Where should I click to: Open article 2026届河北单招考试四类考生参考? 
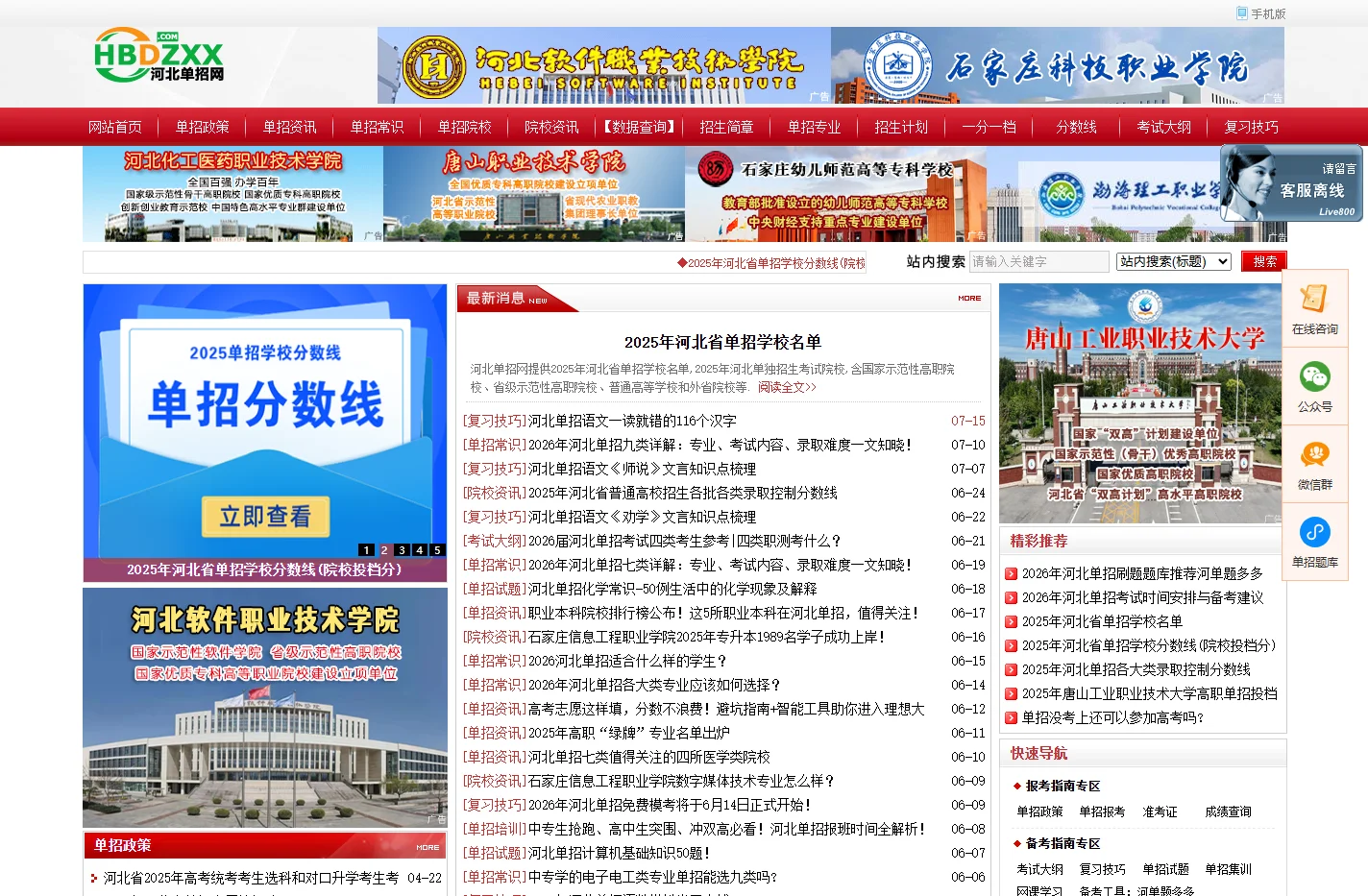[x=684, y=541]
